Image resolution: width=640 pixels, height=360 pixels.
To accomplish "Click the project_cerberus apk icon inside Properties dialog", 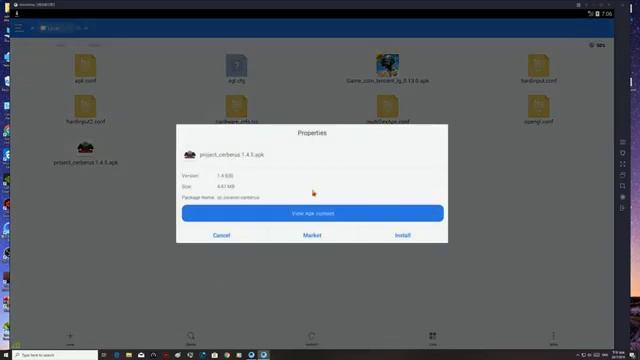I will (190, 155).
